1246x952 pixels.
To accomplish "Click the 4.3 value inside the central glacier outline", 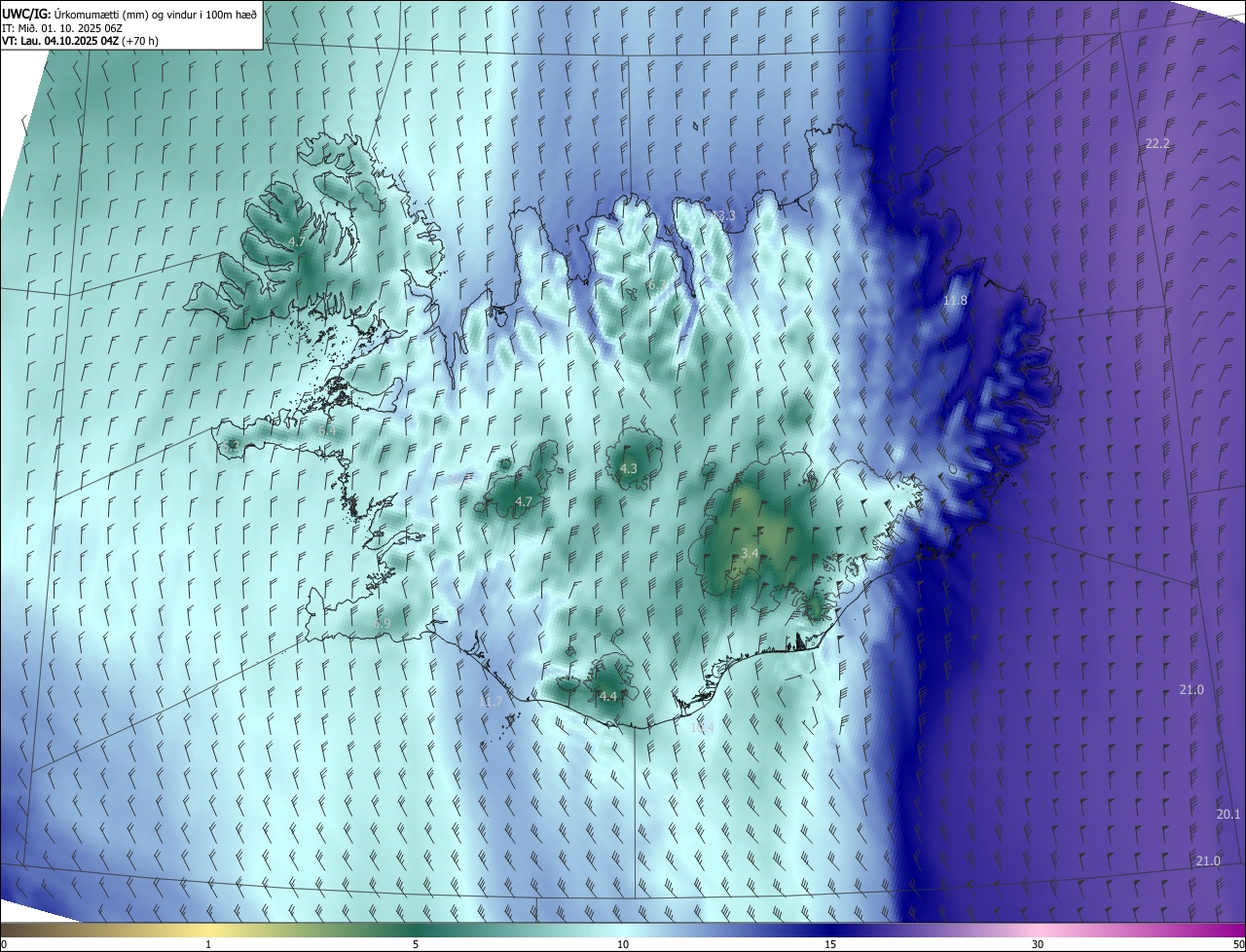I will coord(629,469).
